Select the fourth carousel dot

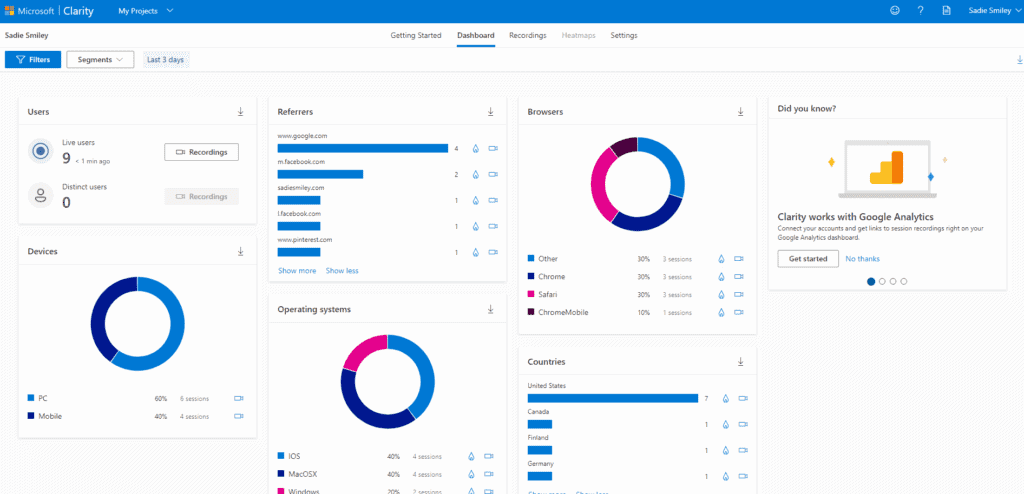[x=904, y=282]
